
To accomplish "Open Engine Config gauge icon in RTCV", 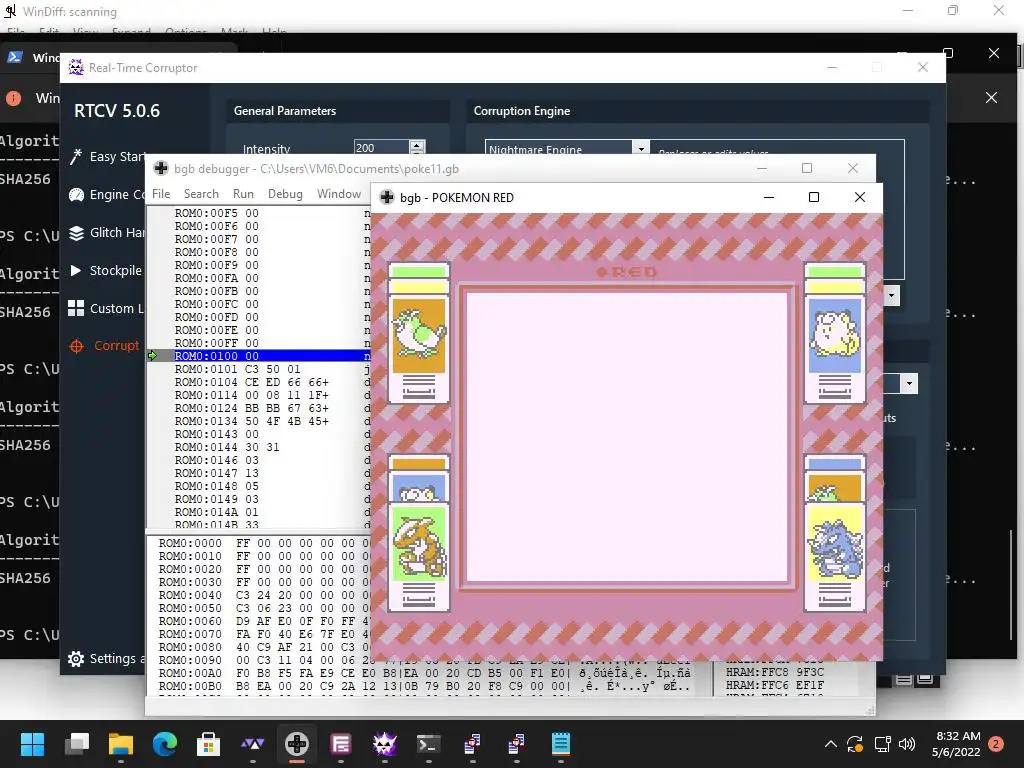I will tap(76, 195).
